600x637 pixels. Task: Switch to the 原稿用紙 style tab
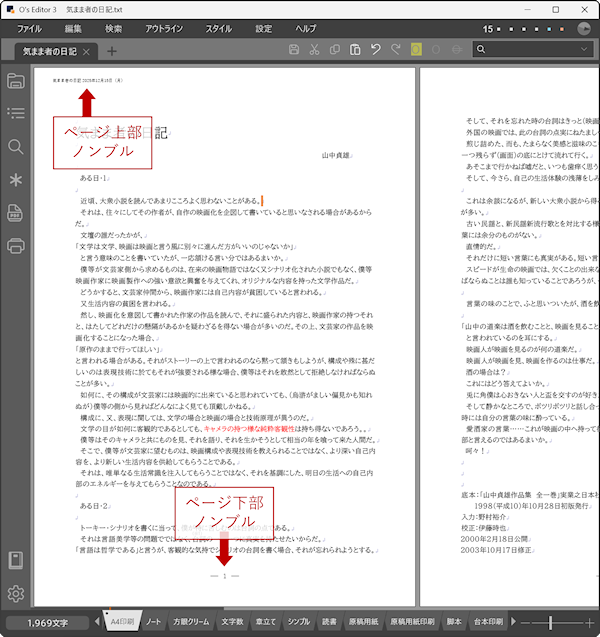pos(362,622)
